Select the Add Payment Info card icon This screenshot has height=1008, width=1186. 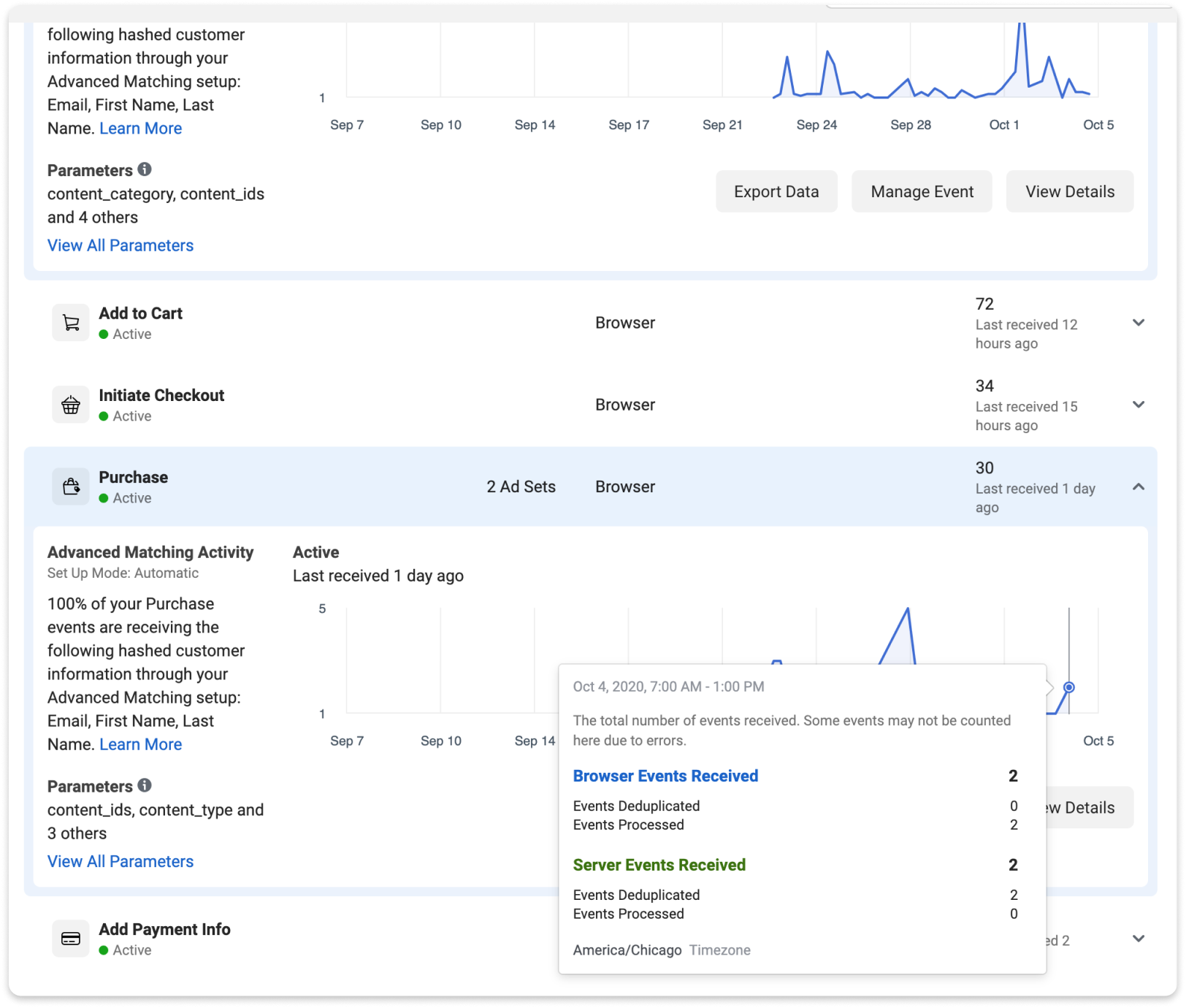70,938
